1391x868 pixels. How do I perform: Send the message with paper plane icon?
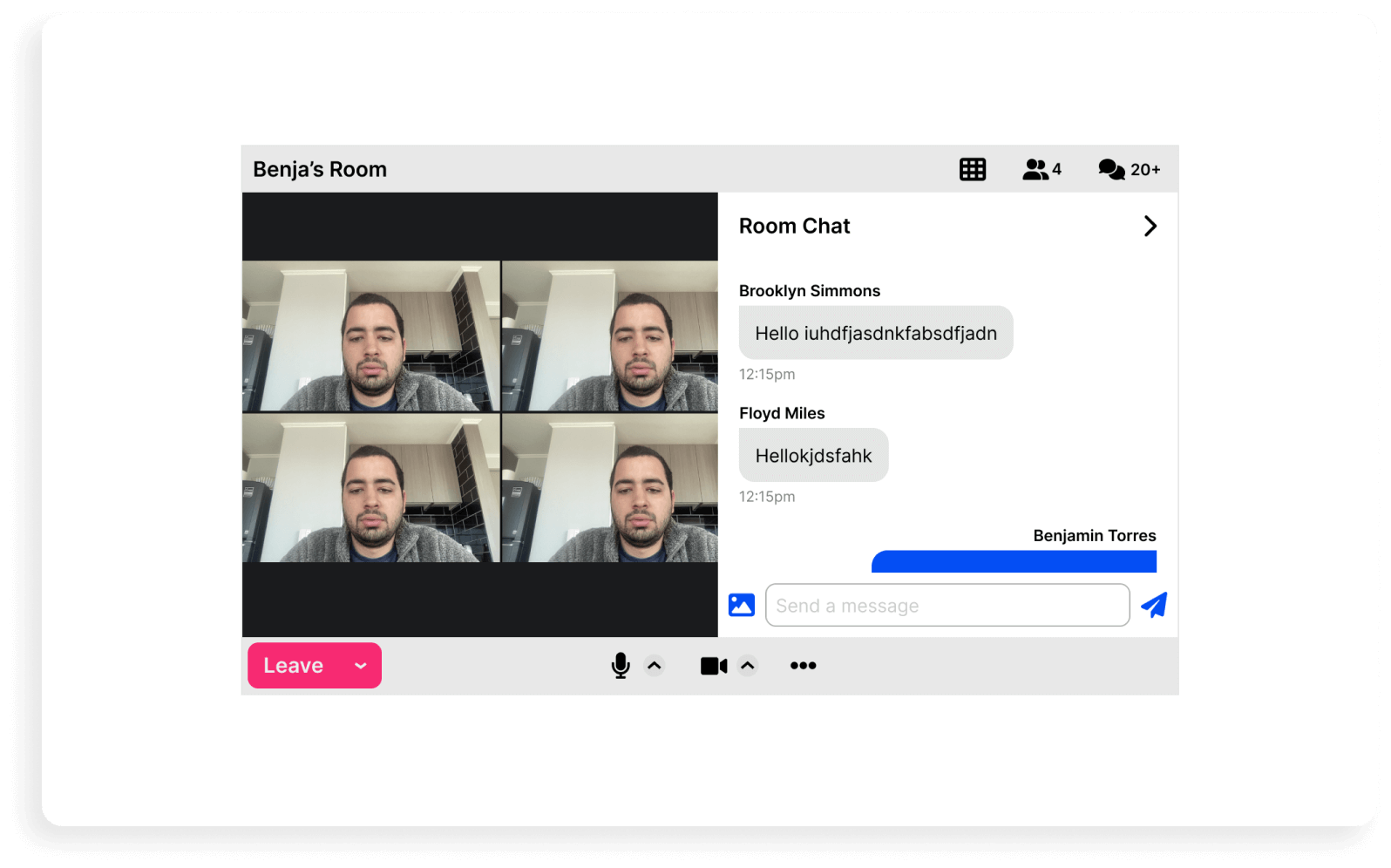tap(1154, 605)
